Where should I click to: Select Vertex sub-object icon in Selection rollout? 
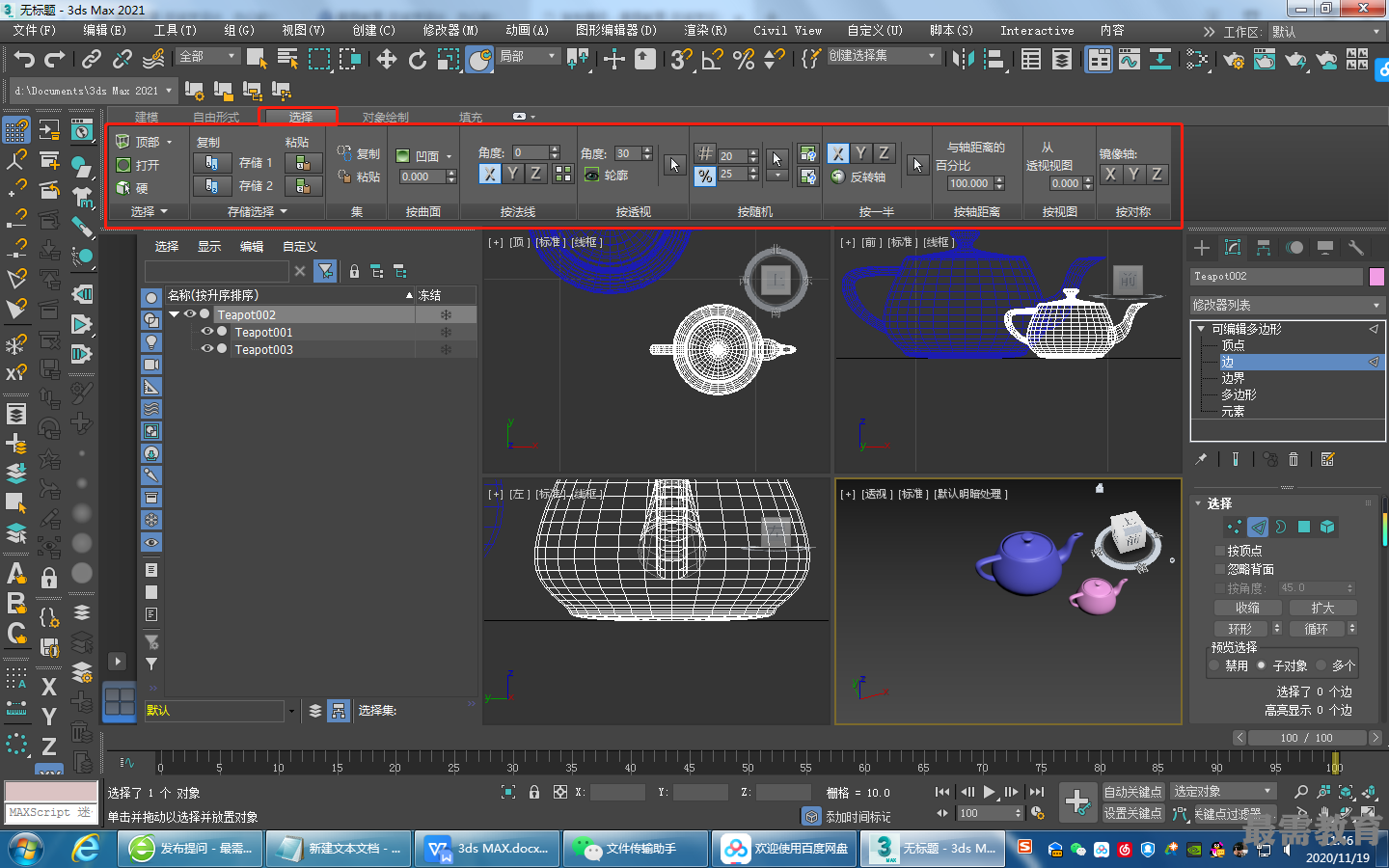click(x=1235, y=527)
